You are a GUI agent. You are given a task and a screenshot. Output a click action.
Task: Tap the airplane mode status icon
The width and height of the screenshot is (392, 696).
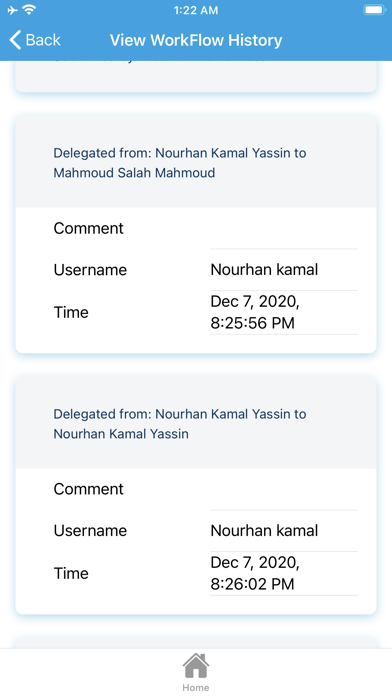click(x=13, y=10)
